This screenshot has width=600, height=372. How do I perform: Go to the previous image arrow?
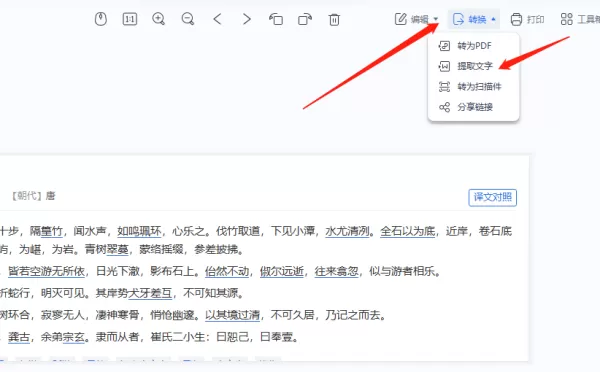pyautogui.click(x=217, y=19)
